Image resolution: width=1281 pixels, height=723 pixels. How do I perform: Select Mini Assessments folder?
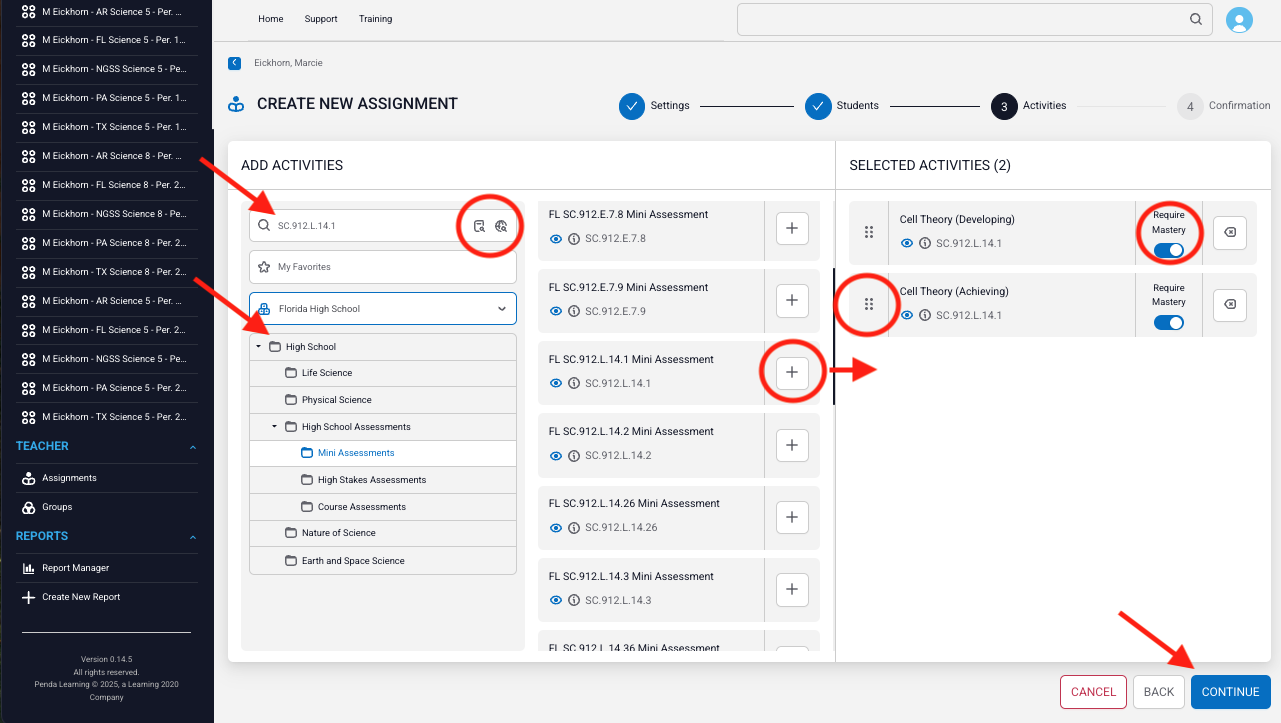click(383, 453)
